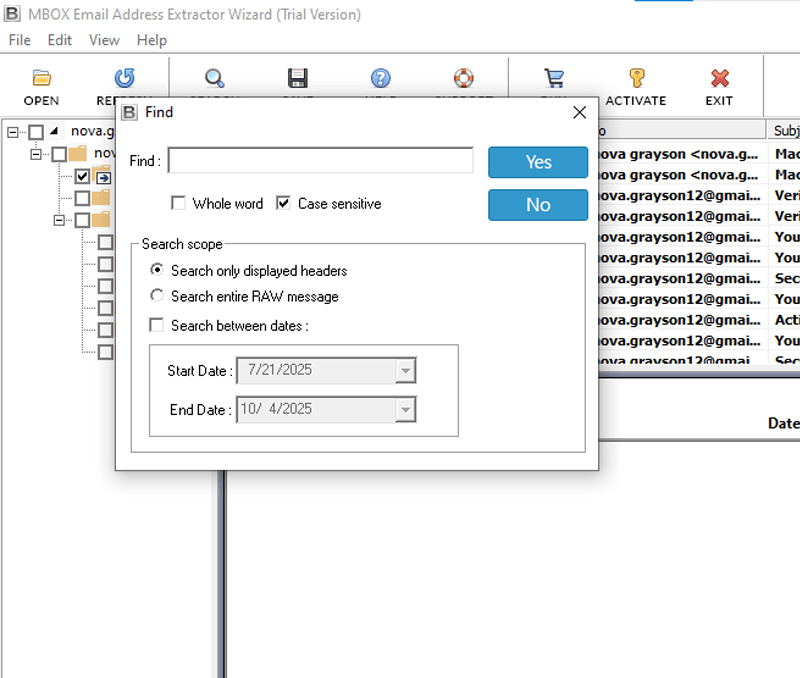This screenshot has width=800, height=678.
Task: Click the Buy shopping cart icon
Action: pos(553,78)
